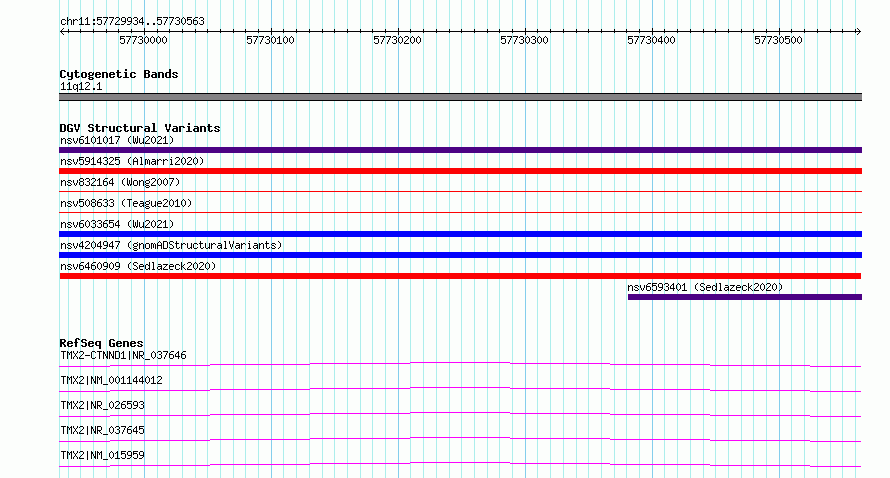Click the TMX2-CTNND1|NR_037646 transcript label
This screenshot has height=478, width=890.
tap(123, 355)
